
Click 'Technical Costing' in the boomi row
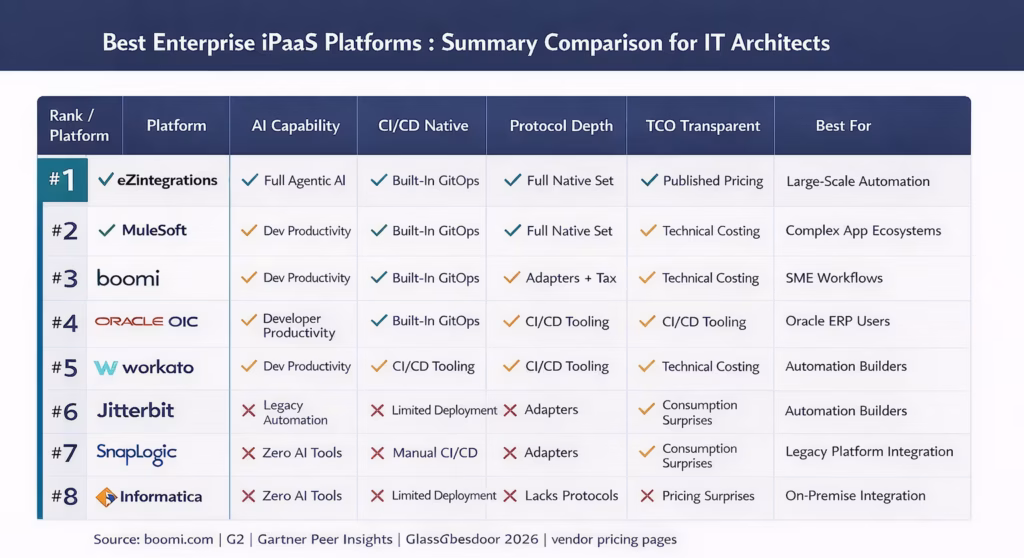point(711,278)
